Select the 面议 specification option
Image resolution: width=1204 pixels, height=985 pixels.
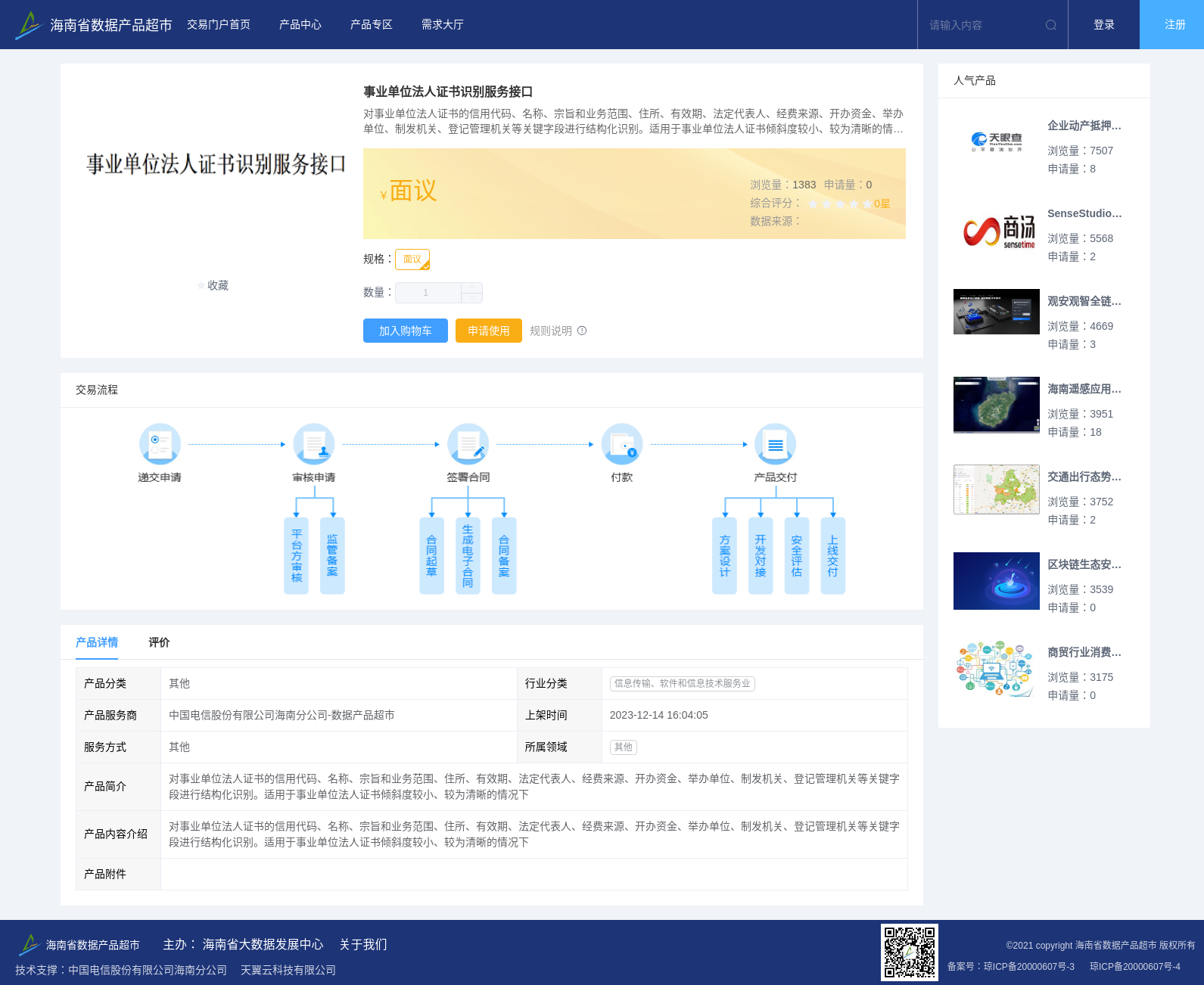(x=412, y=259)
